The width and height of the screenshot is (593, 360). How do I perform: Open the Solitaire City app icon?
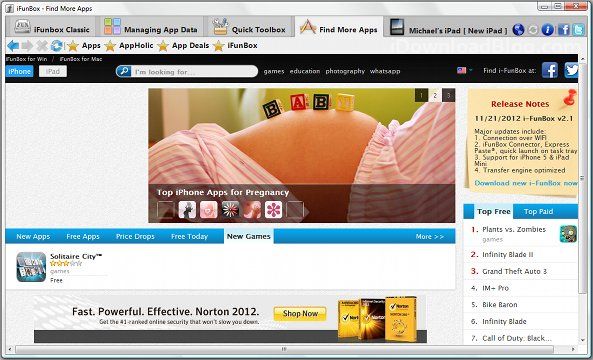coord(31,267)
